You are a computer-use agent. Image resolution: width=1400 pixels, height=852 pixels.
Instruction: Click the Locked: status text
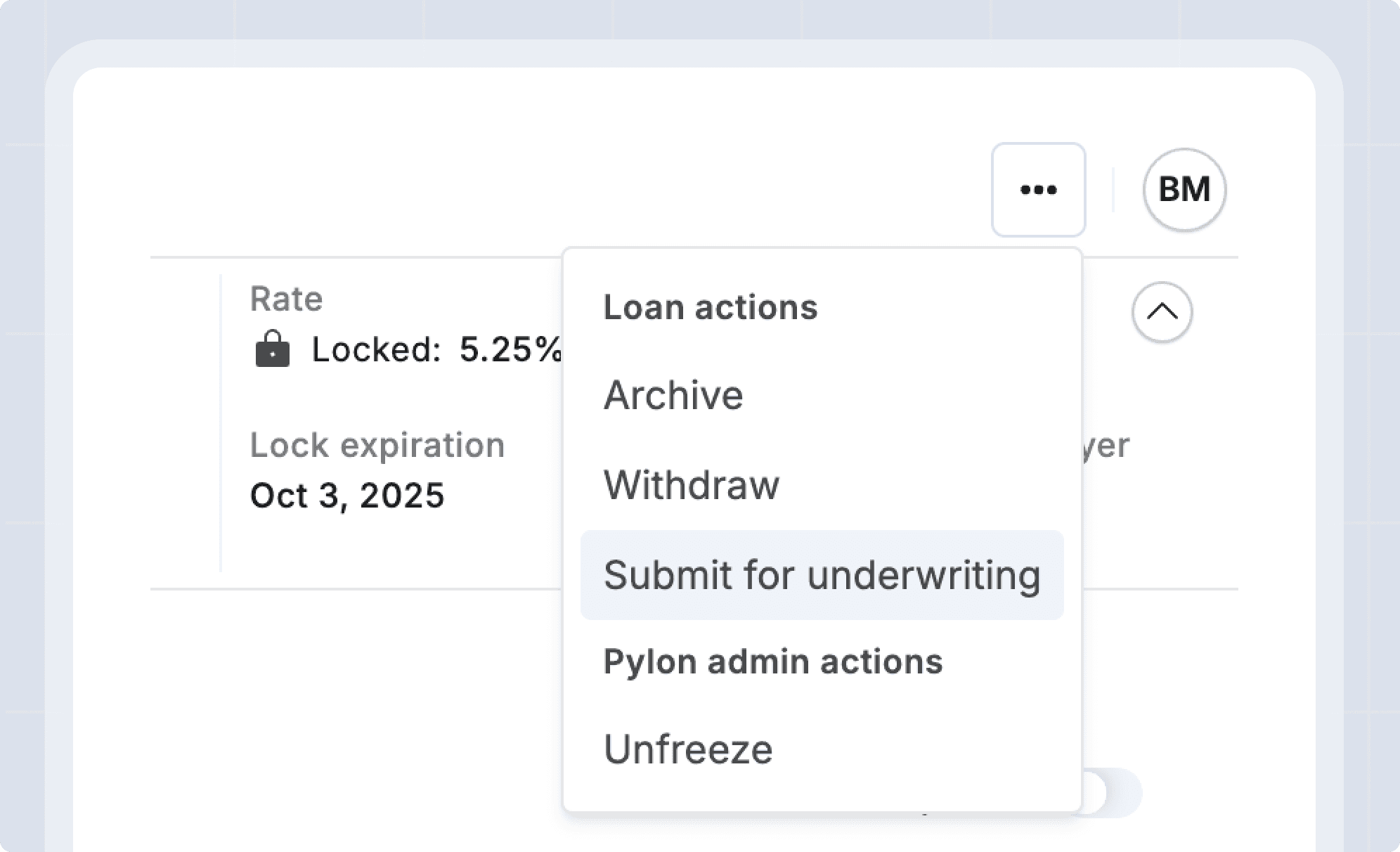[x=376, y=349]
